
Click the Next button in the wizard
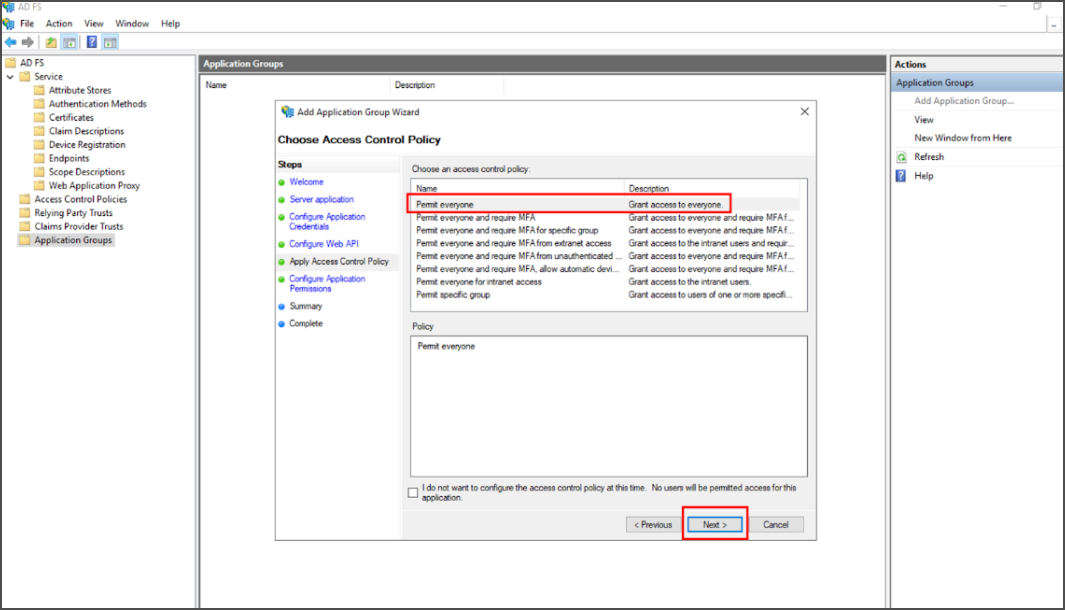714,524
